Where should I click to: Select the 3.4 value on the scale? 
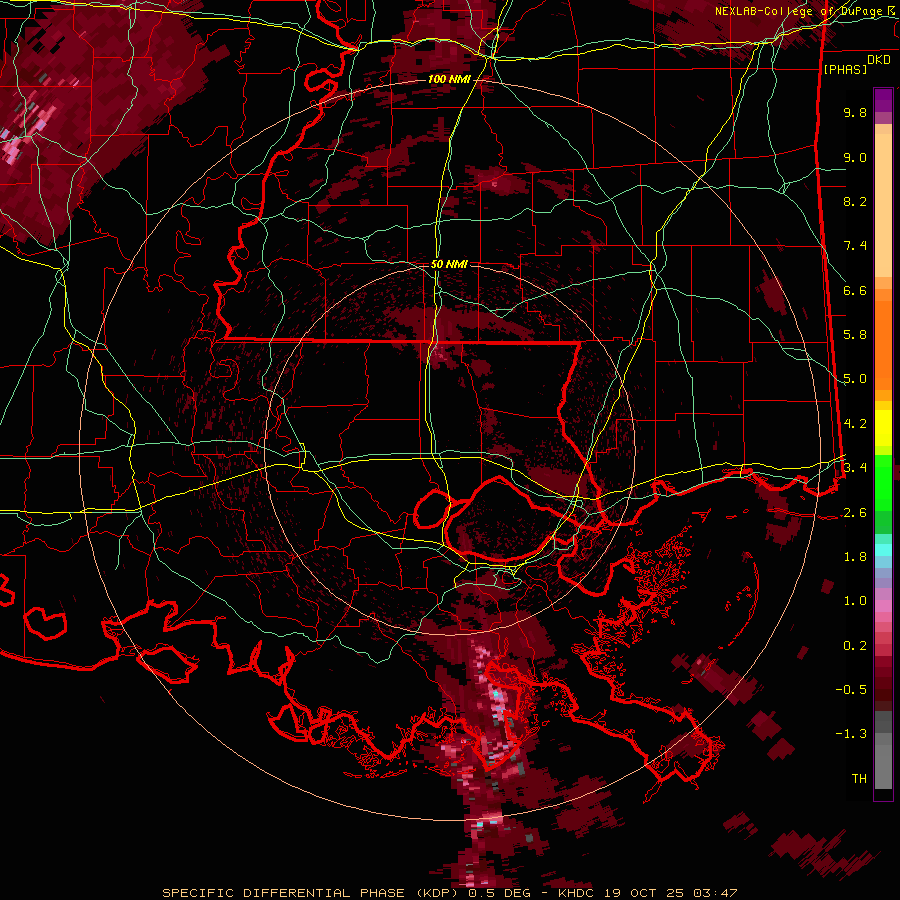(855, 468)
